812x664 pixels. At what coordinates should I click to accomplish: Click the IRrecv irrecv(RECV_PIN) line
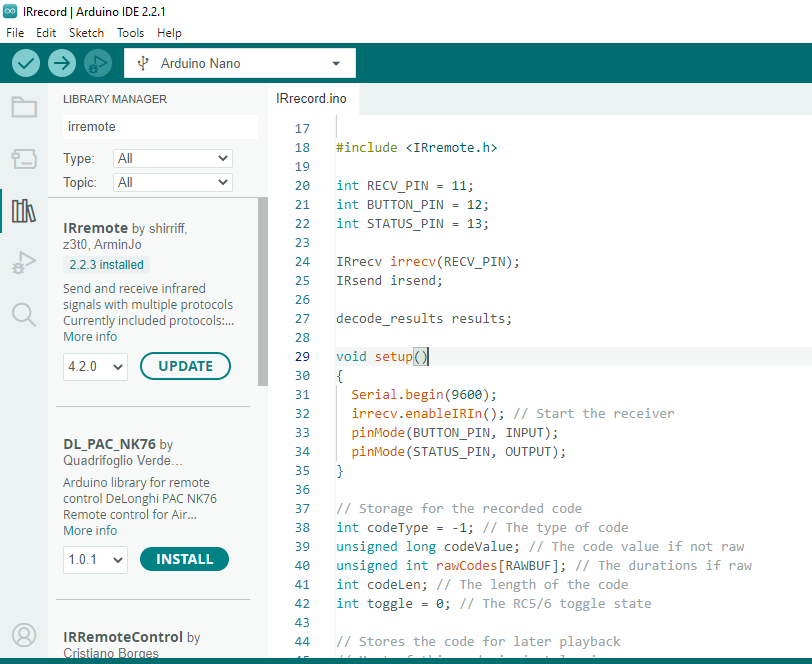tap(428, 262)
